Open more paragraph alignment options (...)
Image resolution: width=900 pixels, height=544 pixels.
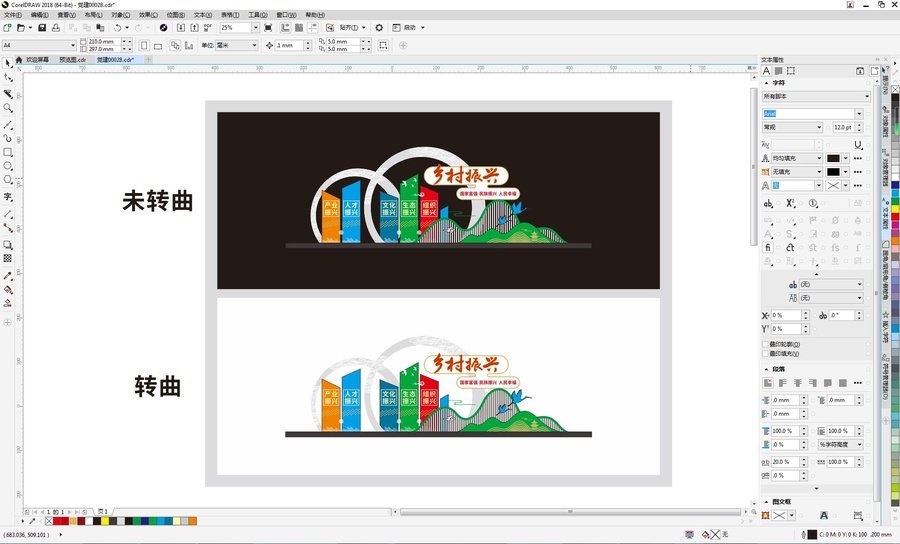click(x=858, y=383)
